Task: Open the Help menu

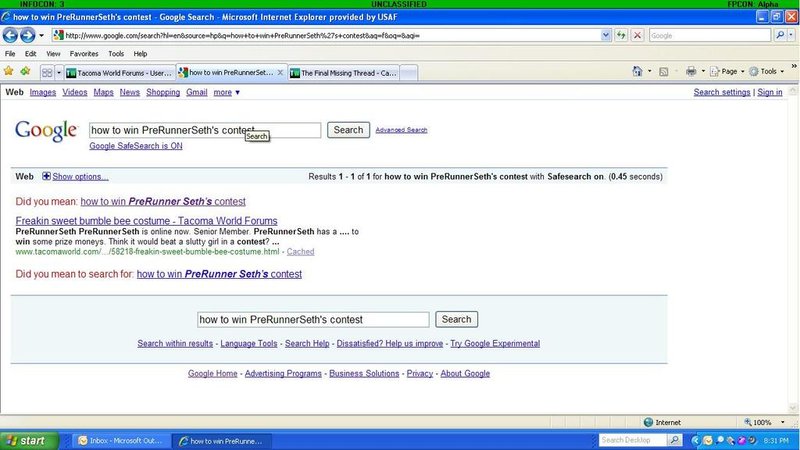Action: [140, 54]
